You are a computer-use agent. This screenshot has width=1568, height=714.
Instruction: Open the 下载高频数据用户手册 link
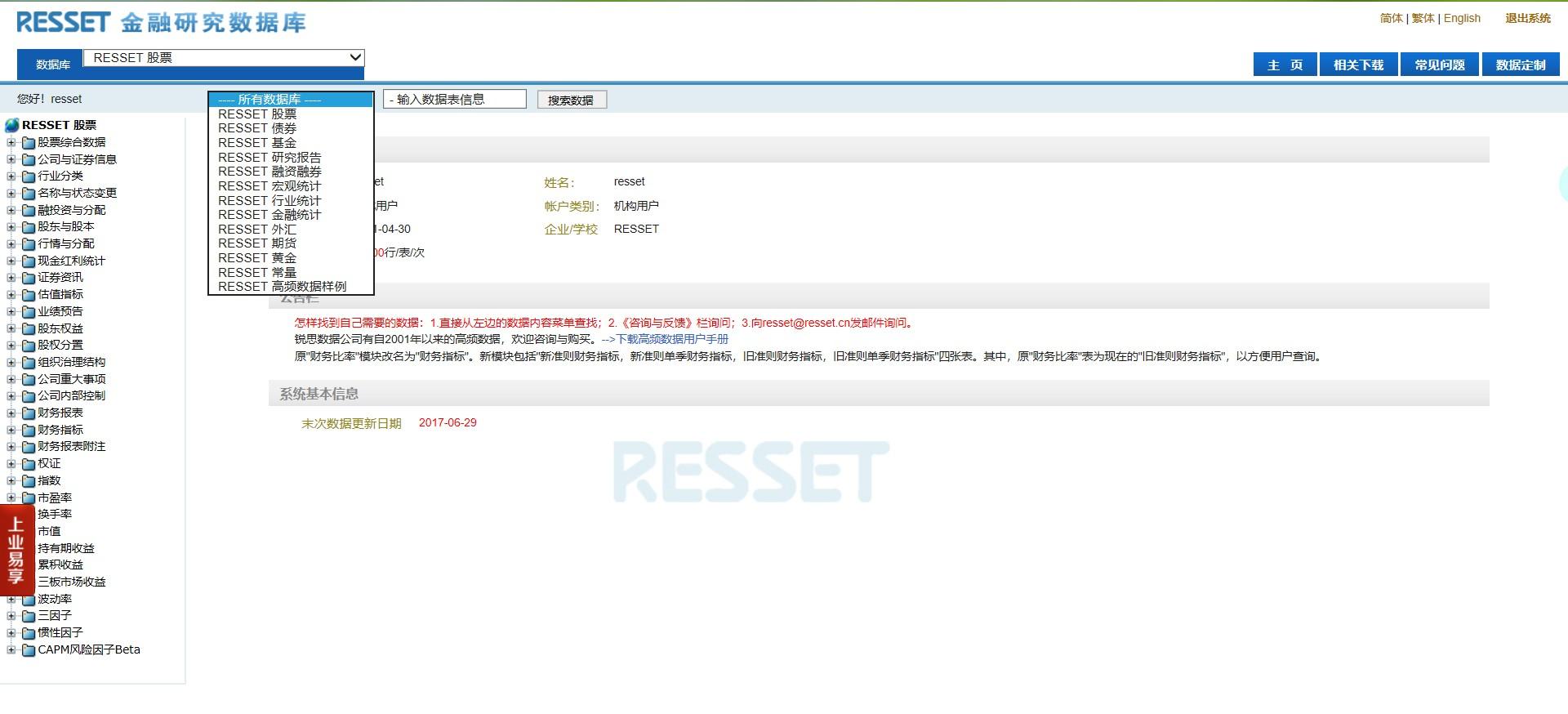pos(672,339)
